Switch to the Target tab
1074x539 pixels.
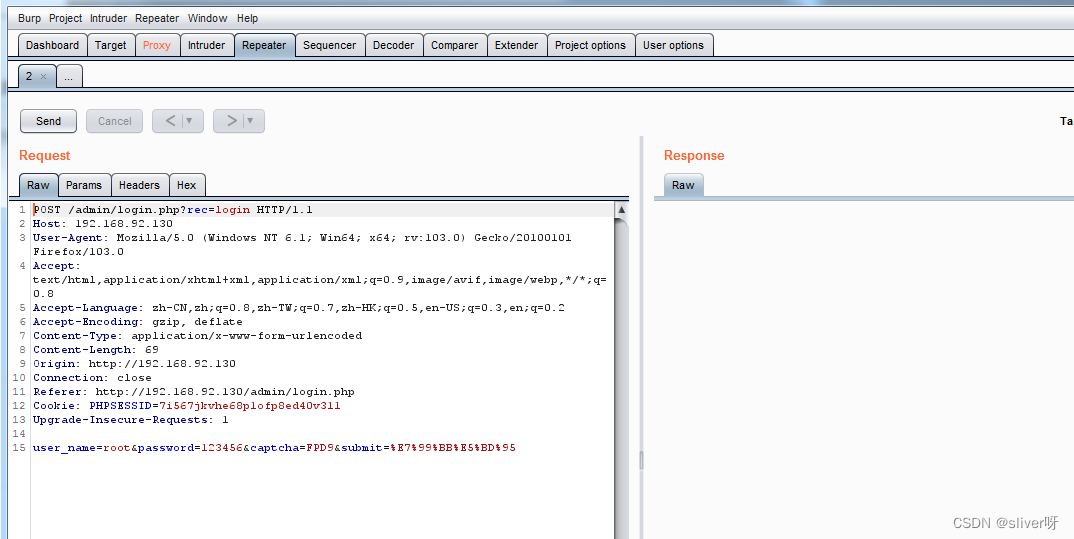110,45
